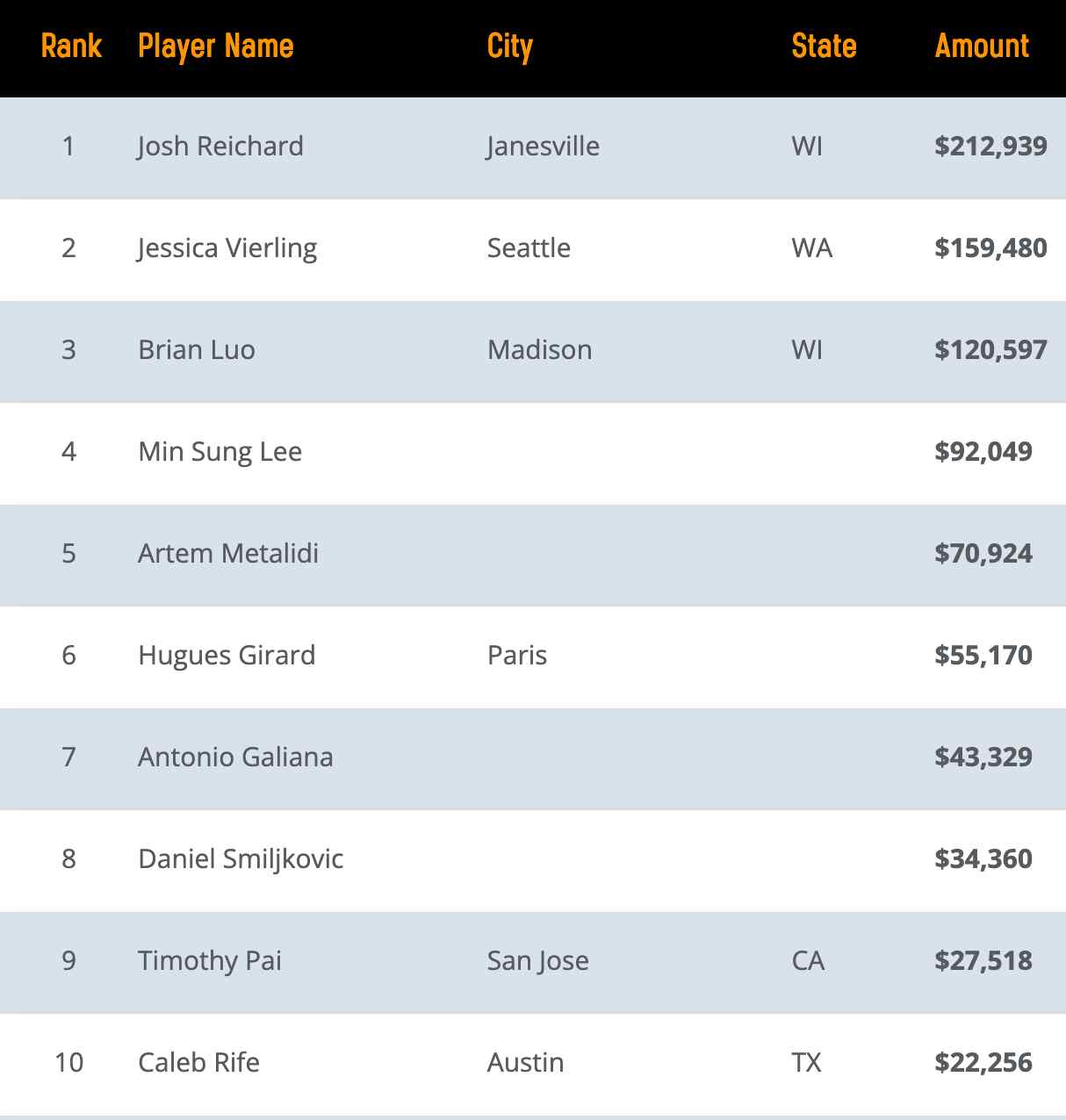This screenshot has height=1120, width=1066.
Task: Sort by the Player Name header
Action: [215, 46]
